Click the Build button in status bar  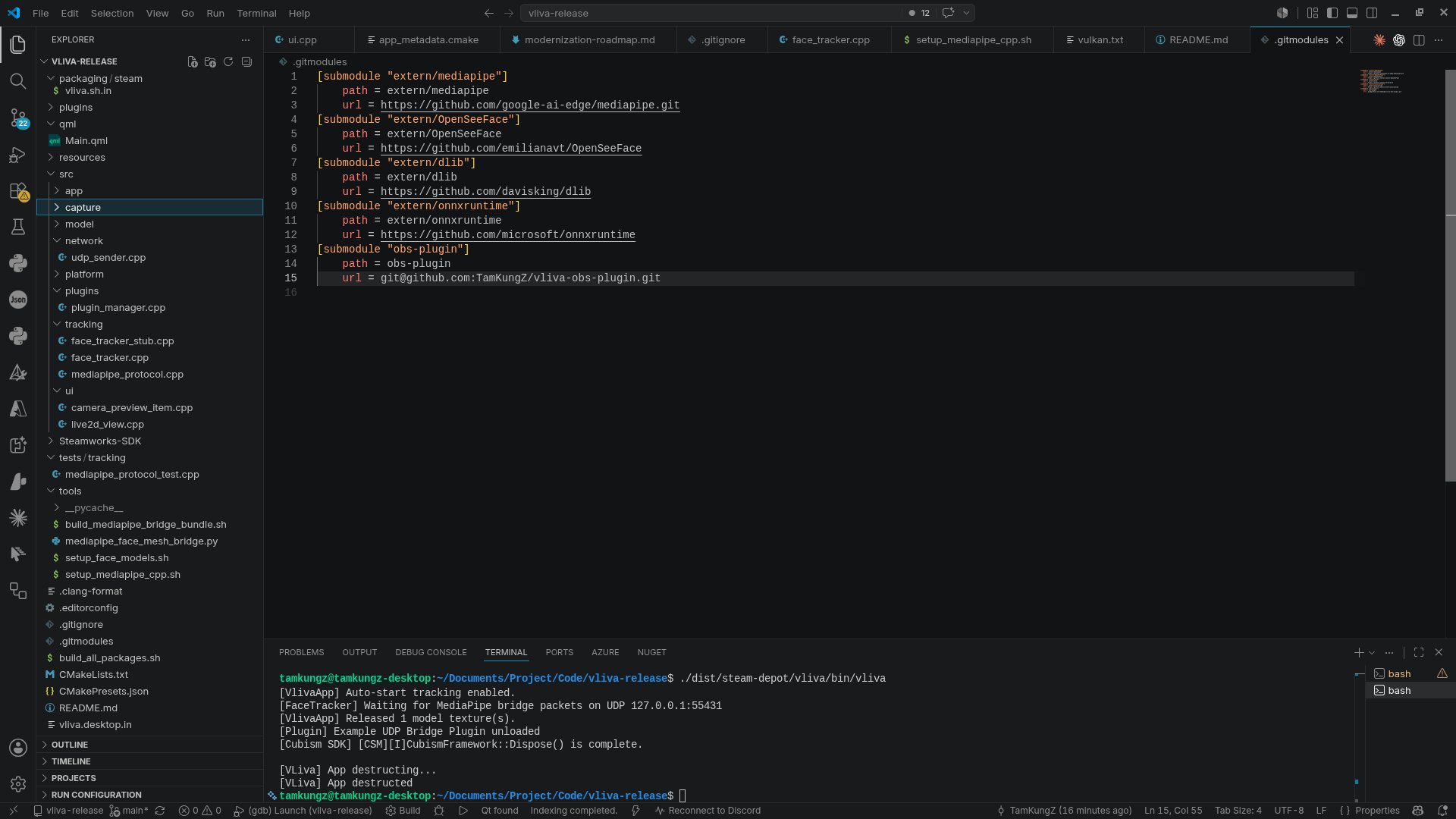click(403, 811)
